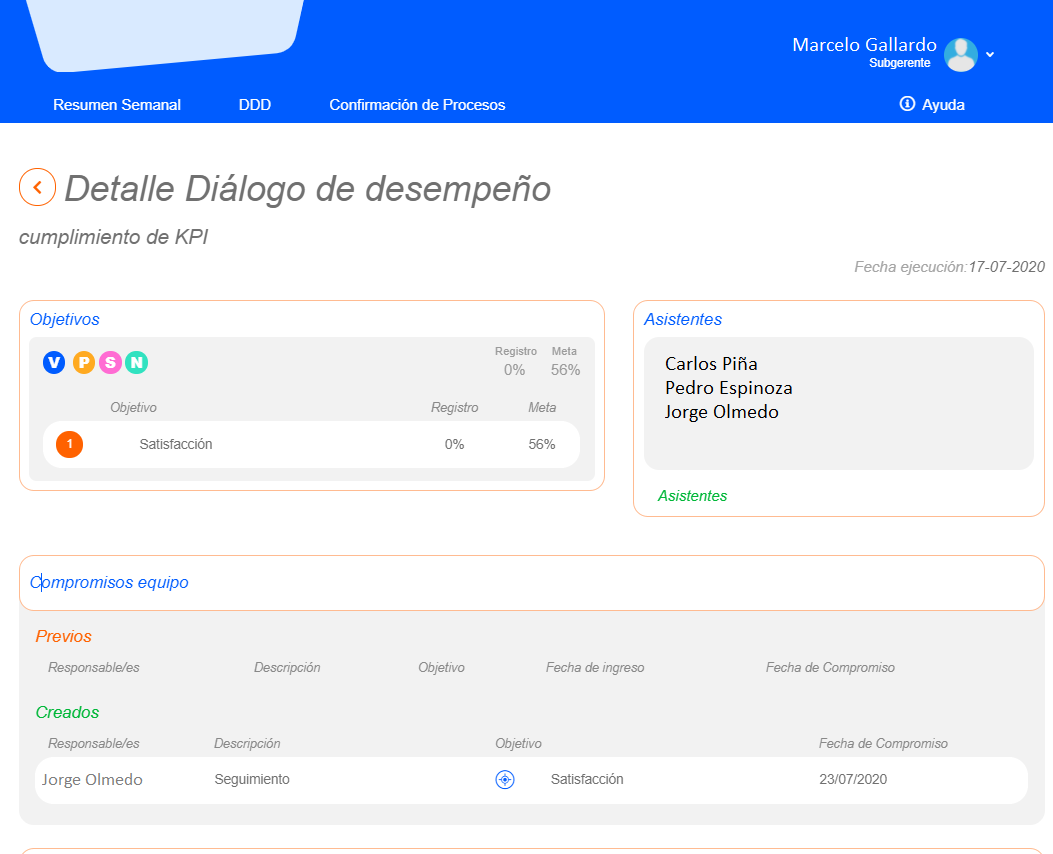
Task: Open Confirmación de Procesos menu
Action: (417, 105)
